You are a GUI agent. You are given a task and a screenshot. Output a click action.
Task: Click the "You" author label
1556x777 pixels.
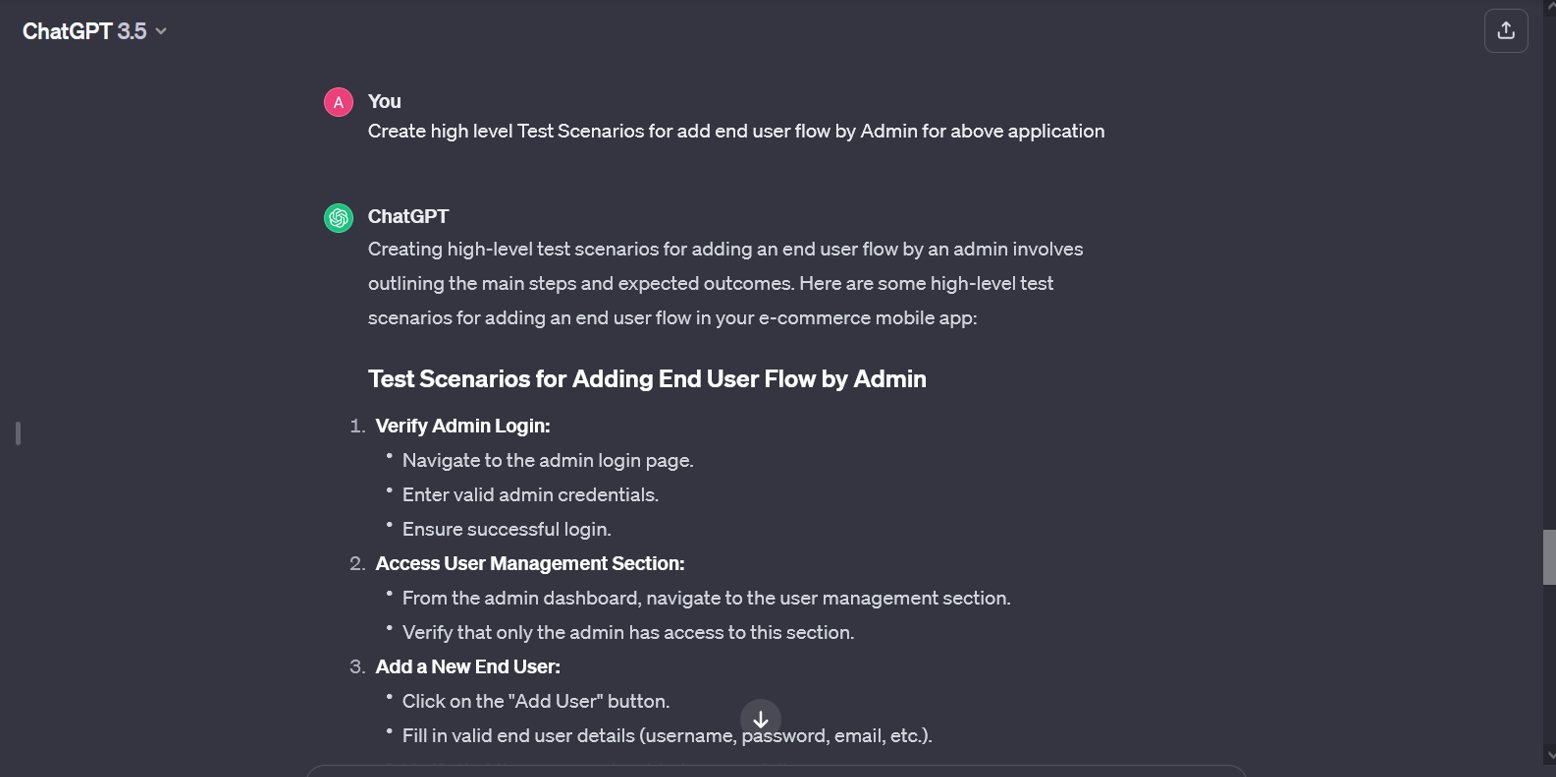click(x=384, y=101)
